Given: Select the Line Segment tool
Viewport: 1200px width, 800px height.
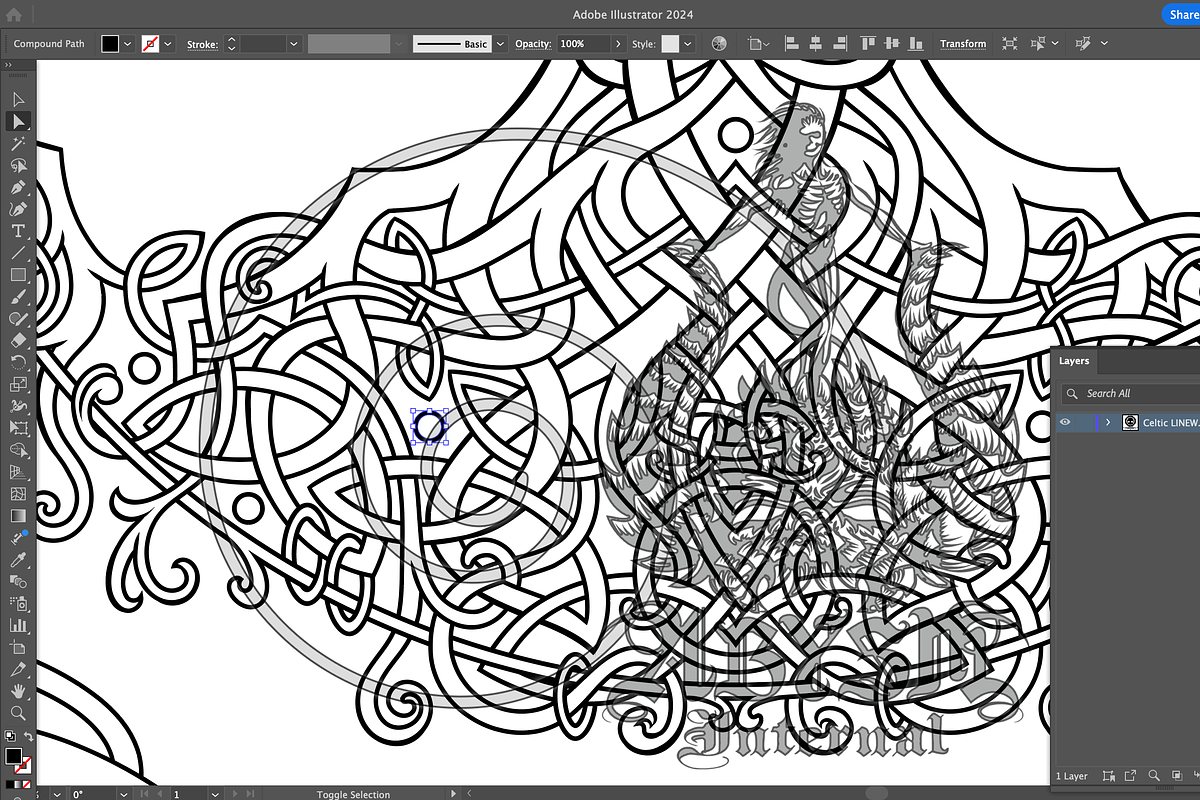Looking at the screenshot, I should (18, 253).
